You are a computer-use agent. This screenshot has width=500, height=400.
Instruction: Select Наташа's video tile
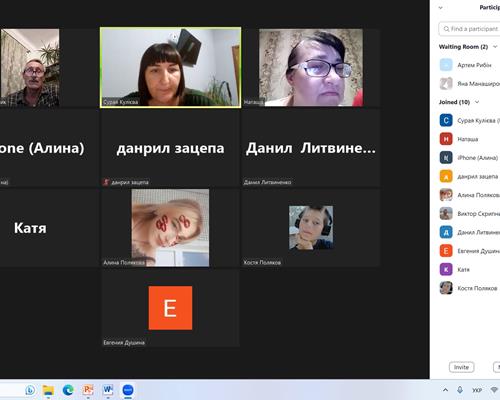tap(311, 68)
